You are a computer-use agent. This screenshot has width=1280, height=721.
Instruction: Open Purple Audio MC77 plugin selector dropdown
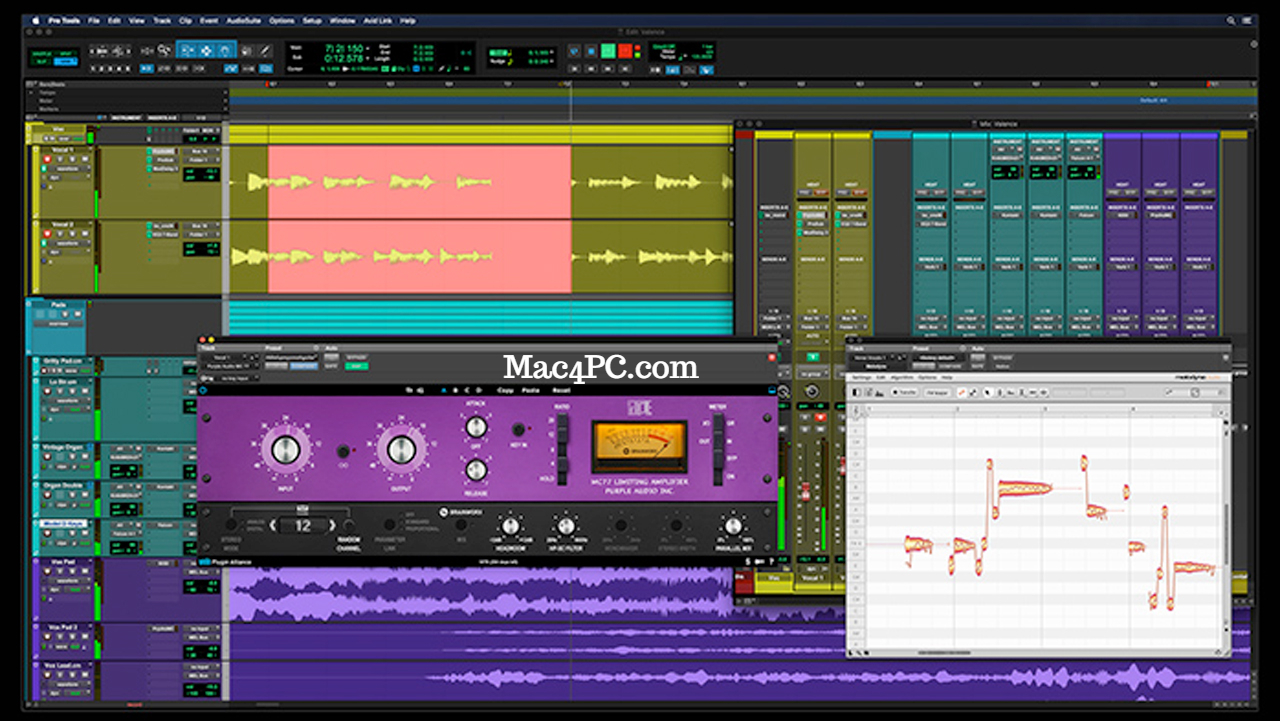(x=228, y=366)
